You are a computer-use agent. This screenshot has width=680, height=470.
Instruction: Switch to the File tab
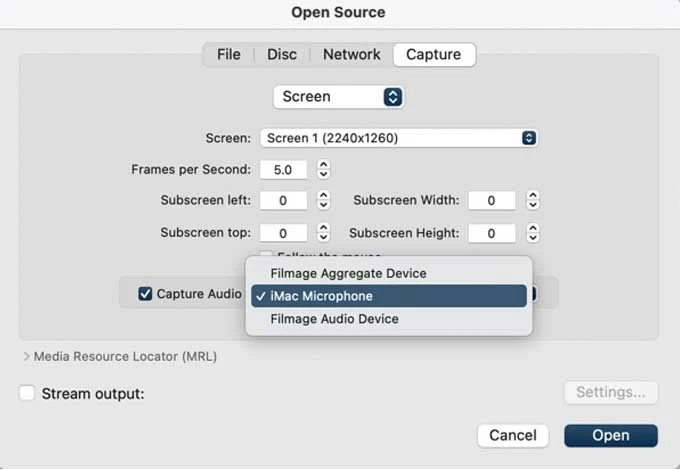229,55
